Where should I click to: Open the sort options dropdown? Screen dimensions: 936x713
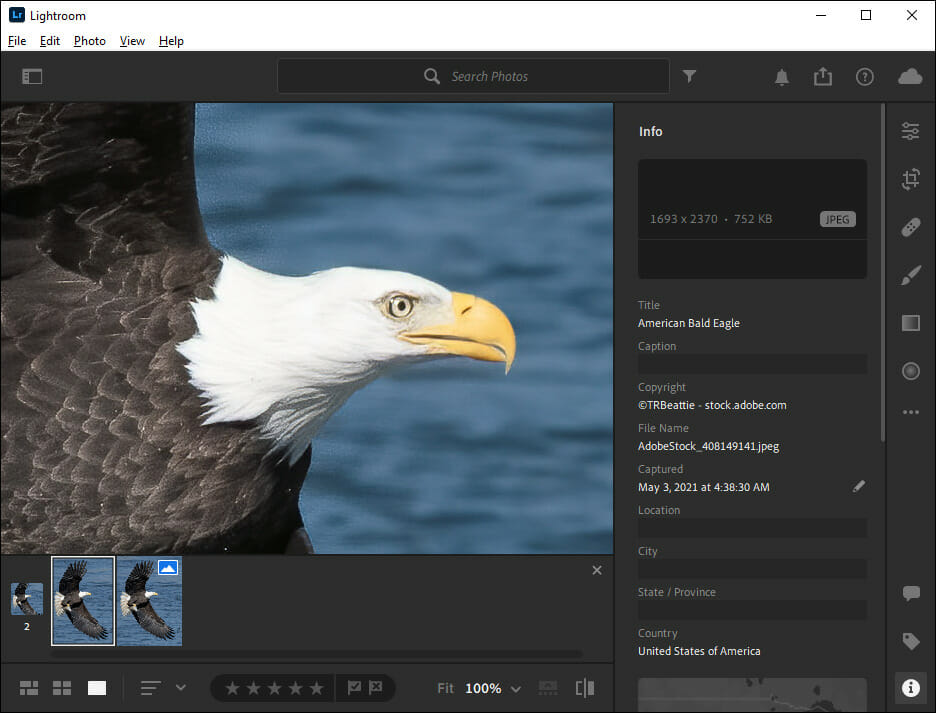(x=181, y=688)
